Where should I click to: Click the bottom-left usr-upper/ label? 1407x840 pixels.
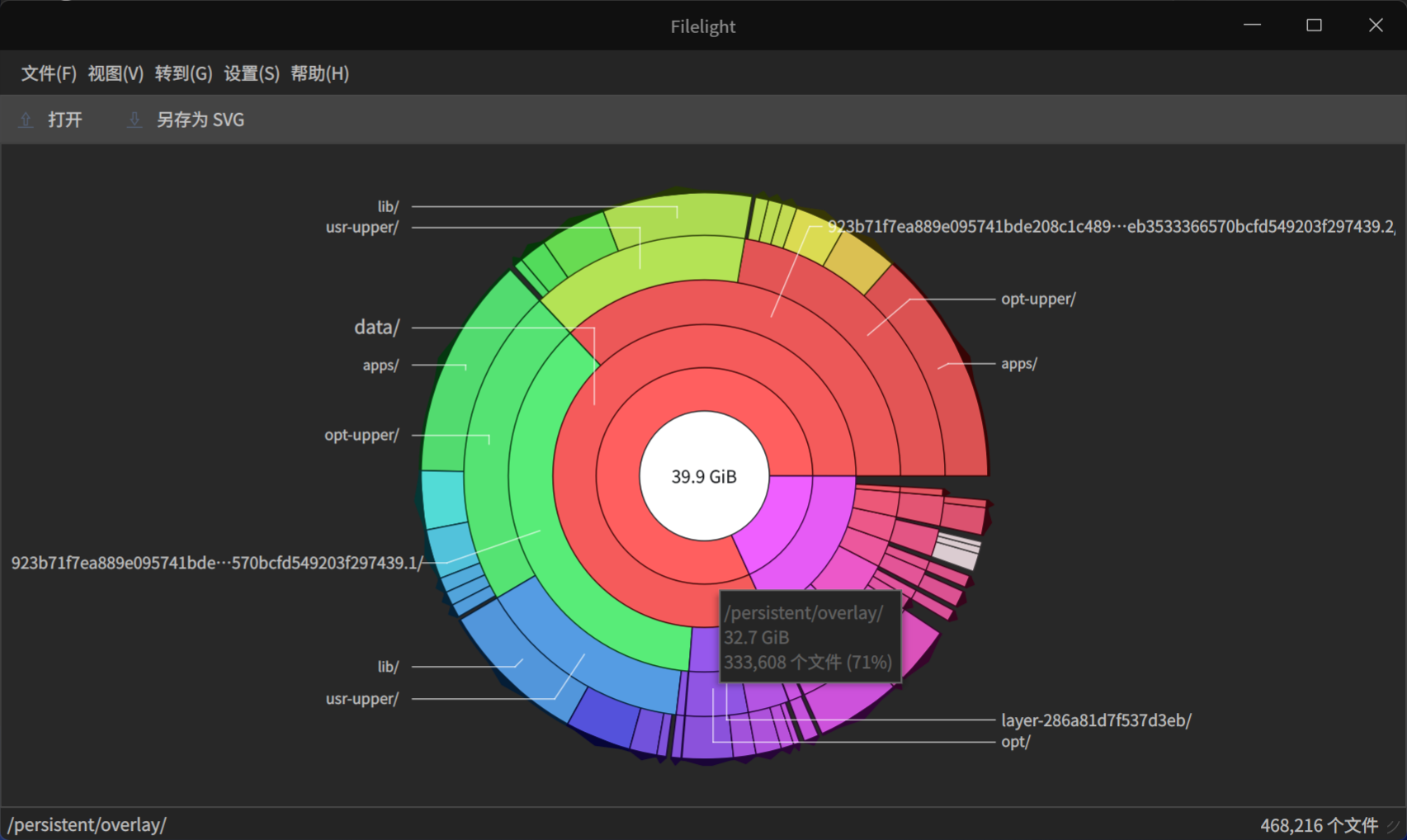(x=362, y=699)
